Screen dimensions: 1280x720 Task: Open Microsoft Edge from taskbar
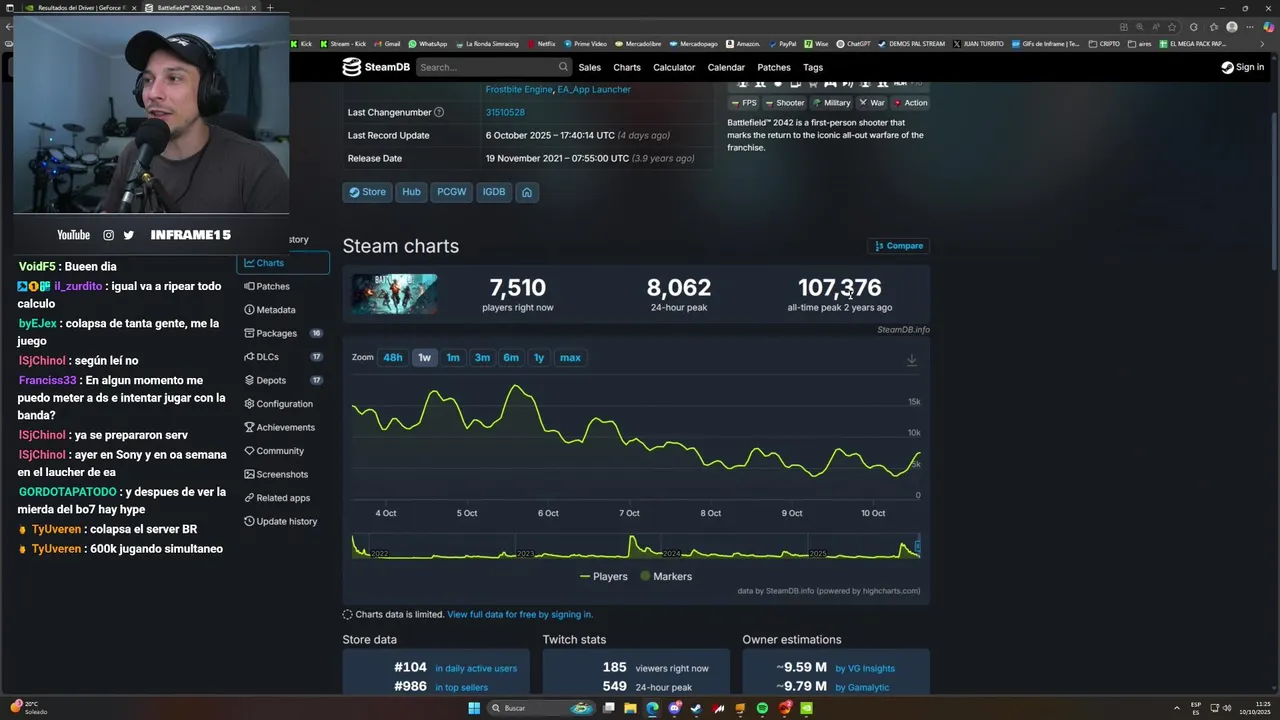coord(652,708)
